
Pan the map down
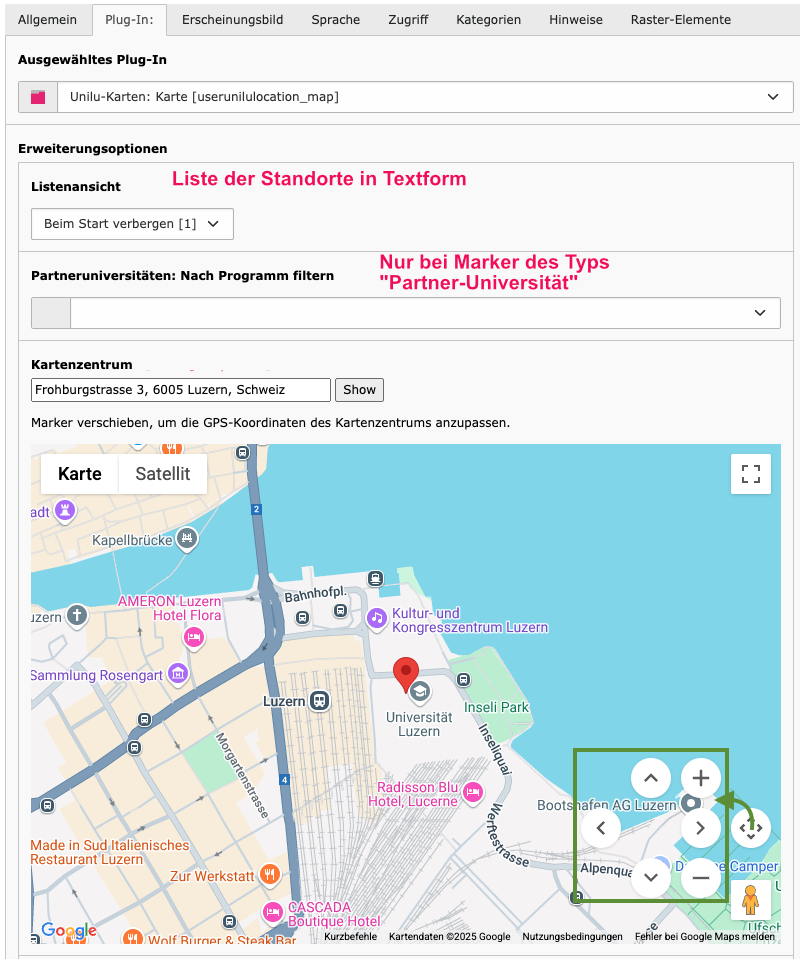[x=651, y=878]
